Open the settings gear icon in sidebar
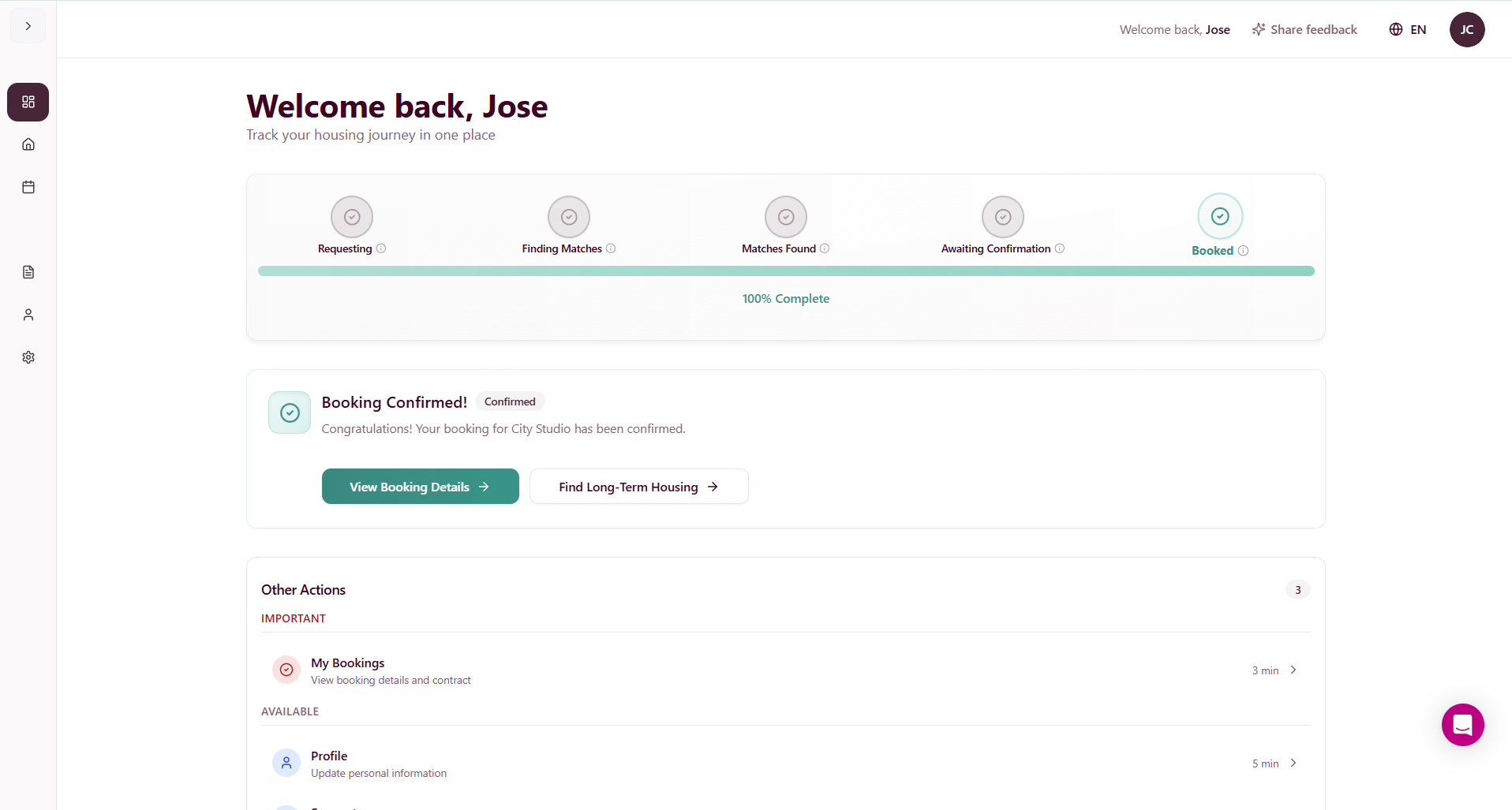The width and height of the screenshot is (1512, 810). [x=28, y=357]
